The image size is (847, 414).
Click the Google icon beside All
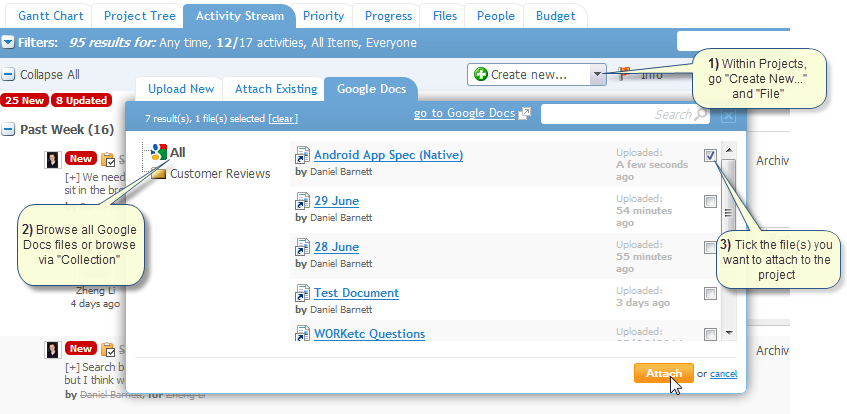click(x=158, y=152)
